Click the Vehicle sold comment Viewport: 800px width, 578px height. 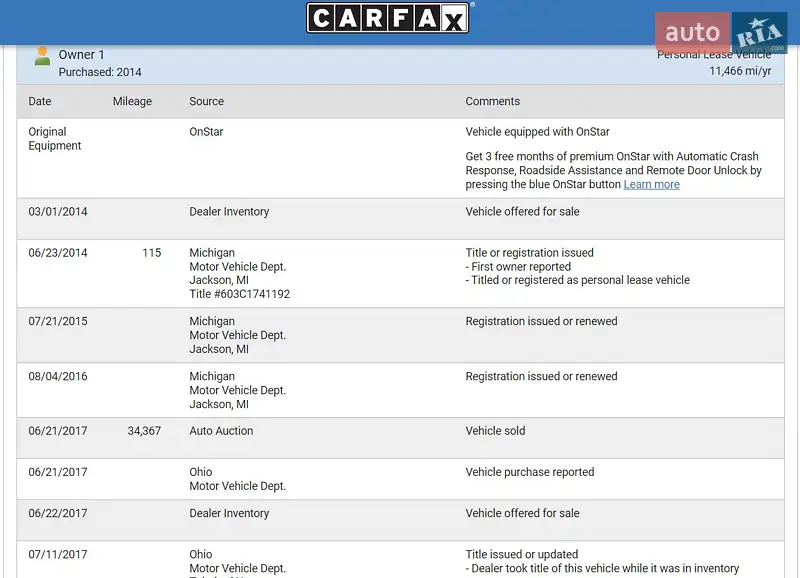coord(495,432)
